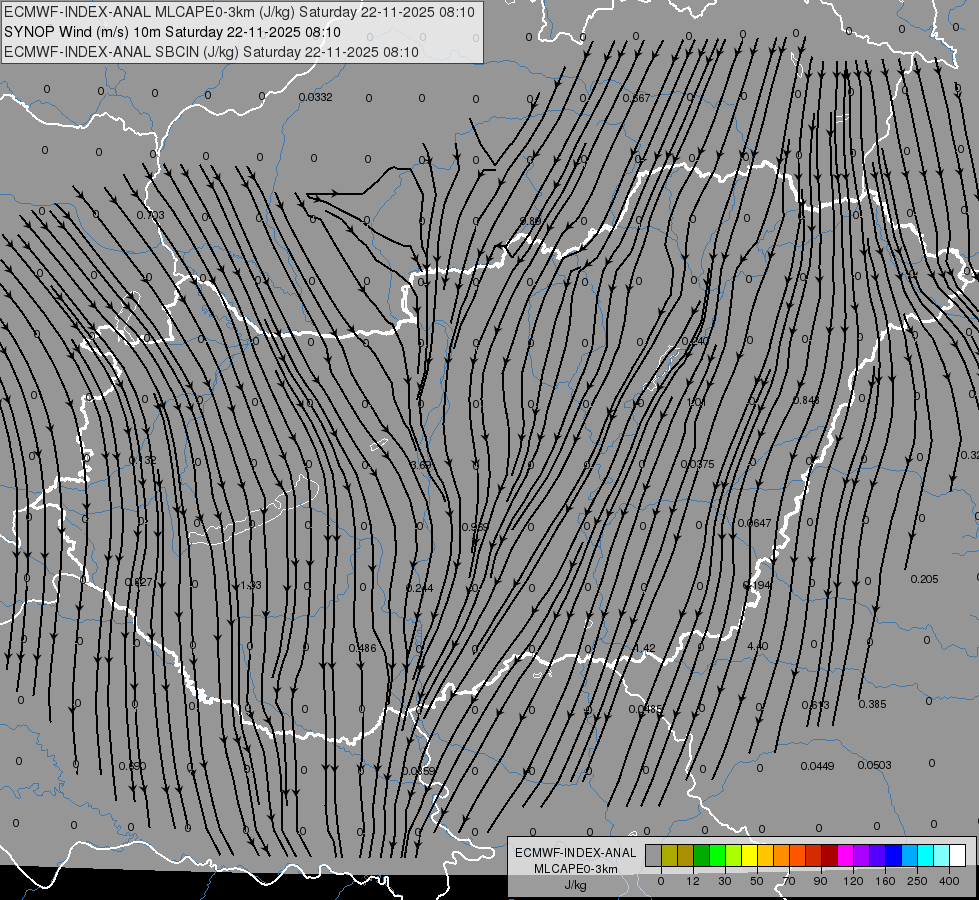
Task: Click the map value 0.0647
Action: tap(754, 523)
